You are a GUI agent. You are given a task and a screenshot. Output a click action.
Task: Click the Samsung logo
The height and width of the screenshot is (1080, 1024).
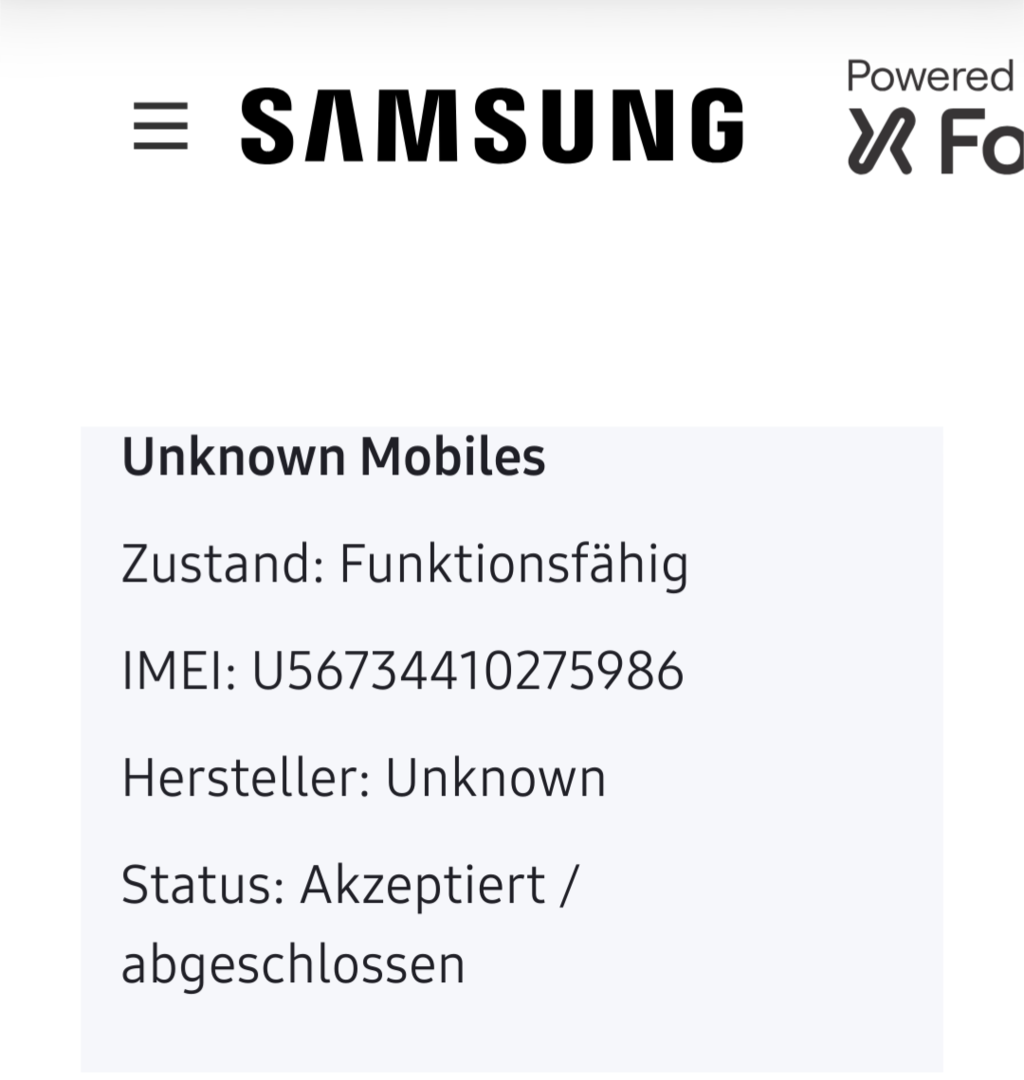pyautogui.click(x=492, y=126)
